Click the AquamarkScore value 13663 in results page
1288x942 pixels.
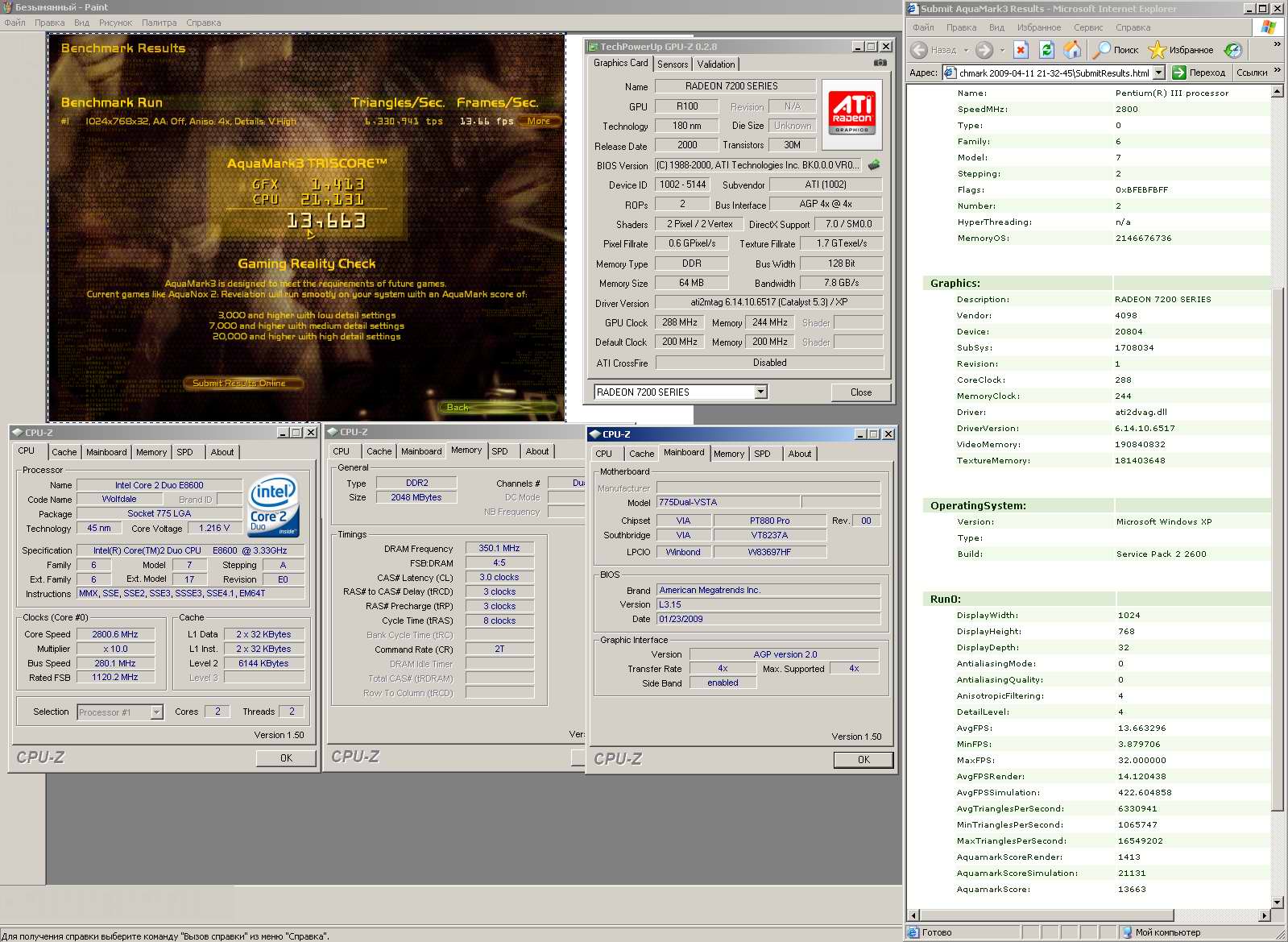tap(1132, 890)
